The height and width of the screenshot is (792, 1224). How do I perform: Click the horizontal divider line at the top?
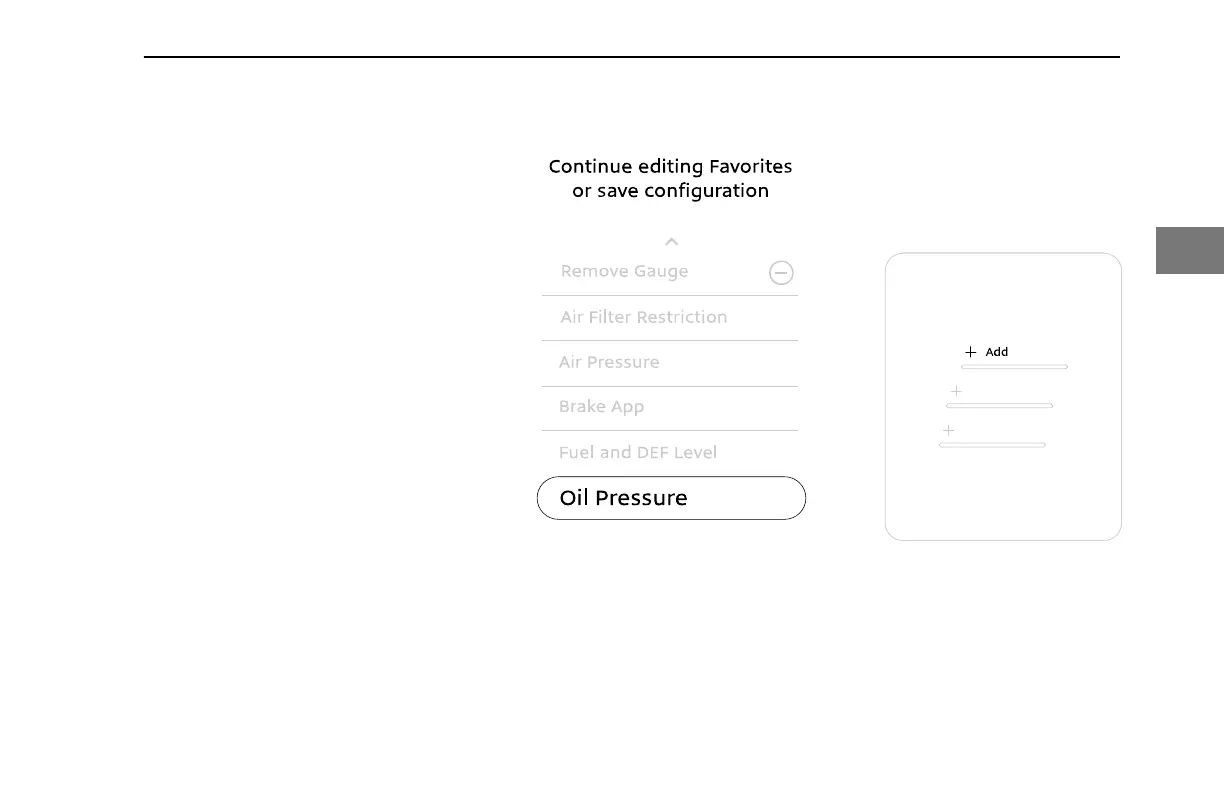(631, 57)
